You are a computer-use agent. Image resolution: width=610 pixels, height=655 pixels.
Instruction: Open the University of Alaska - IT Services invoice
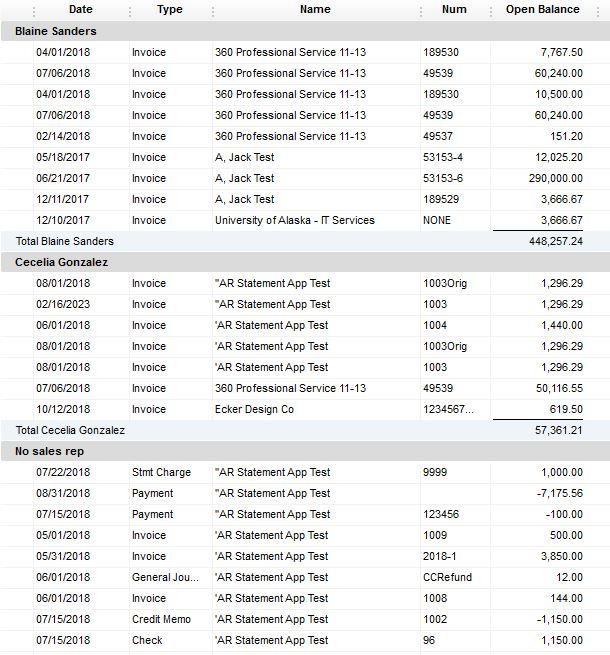pyautogui.click(x=294, y=220)
